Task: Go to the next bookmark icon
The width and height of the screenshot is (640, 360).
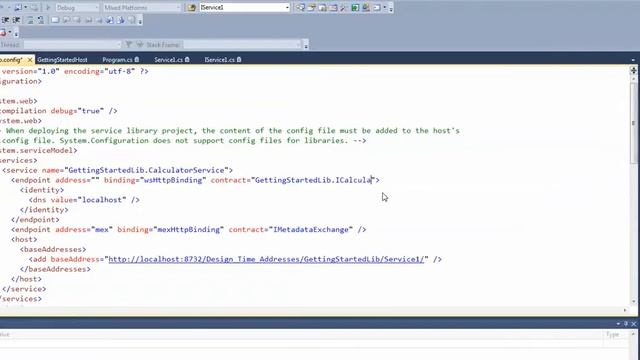Action: point(77,20)
